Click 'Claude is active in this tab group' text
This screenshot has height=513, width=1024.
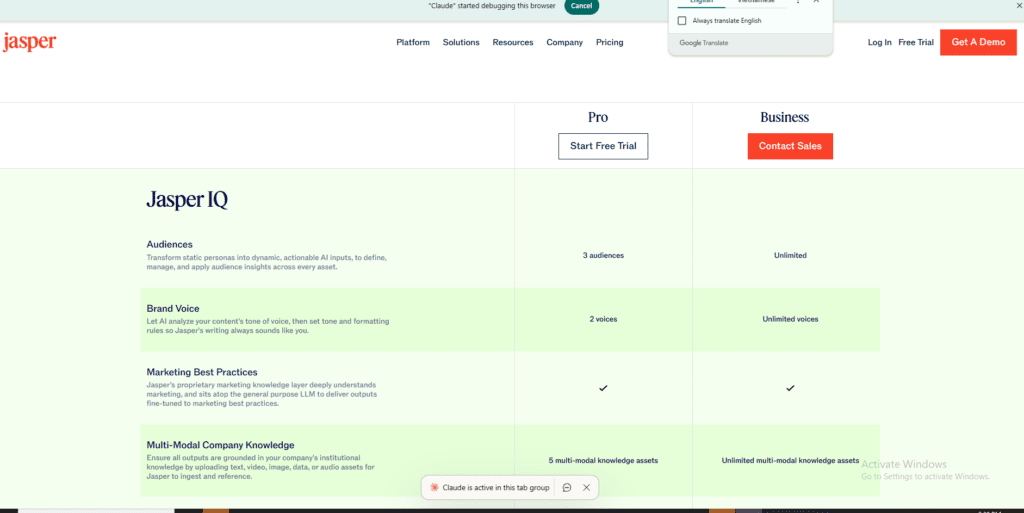(x=496, y=488)
